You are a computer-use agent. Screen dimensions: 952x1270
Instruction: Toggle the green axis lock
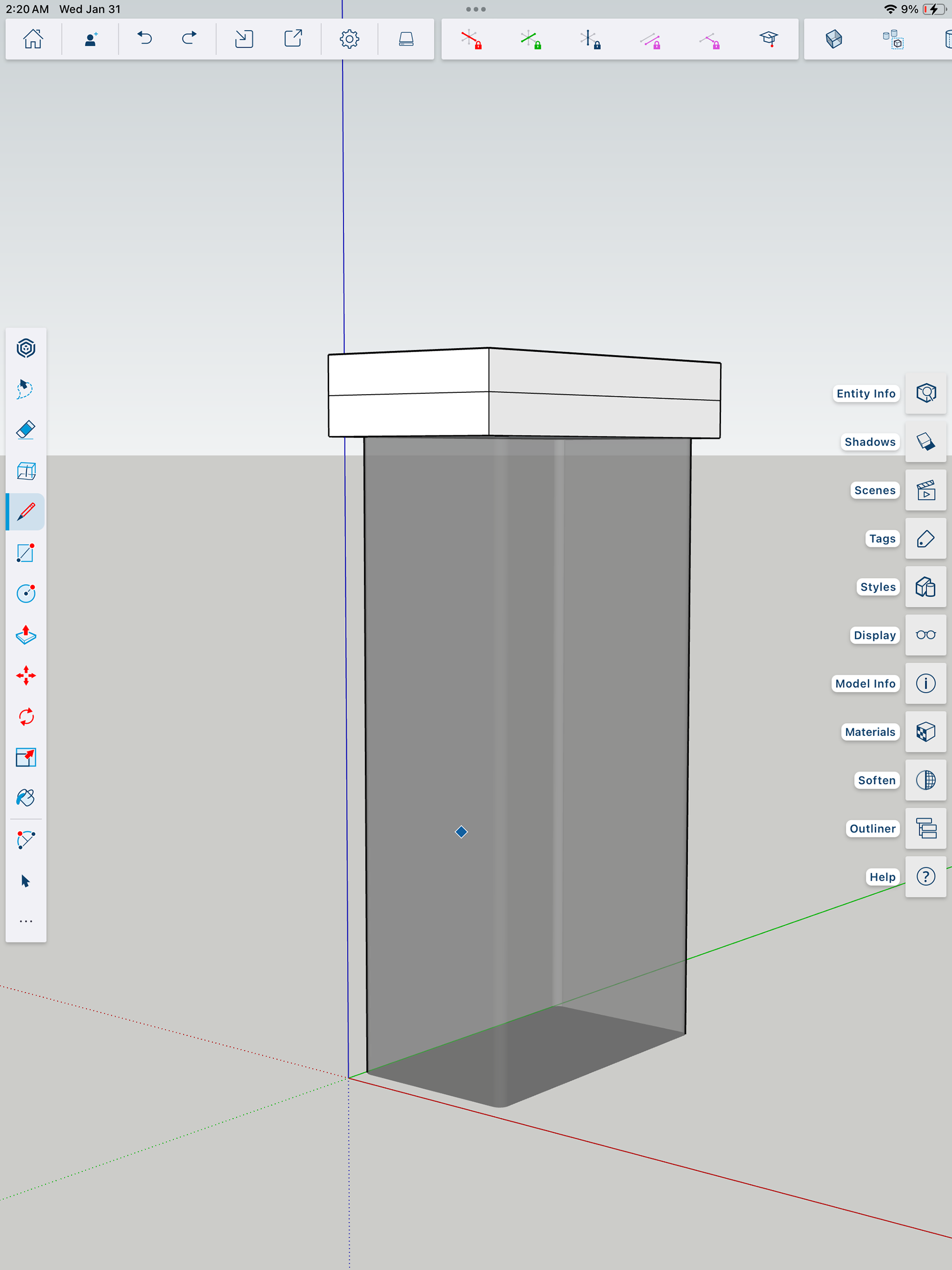pos(531,39)
